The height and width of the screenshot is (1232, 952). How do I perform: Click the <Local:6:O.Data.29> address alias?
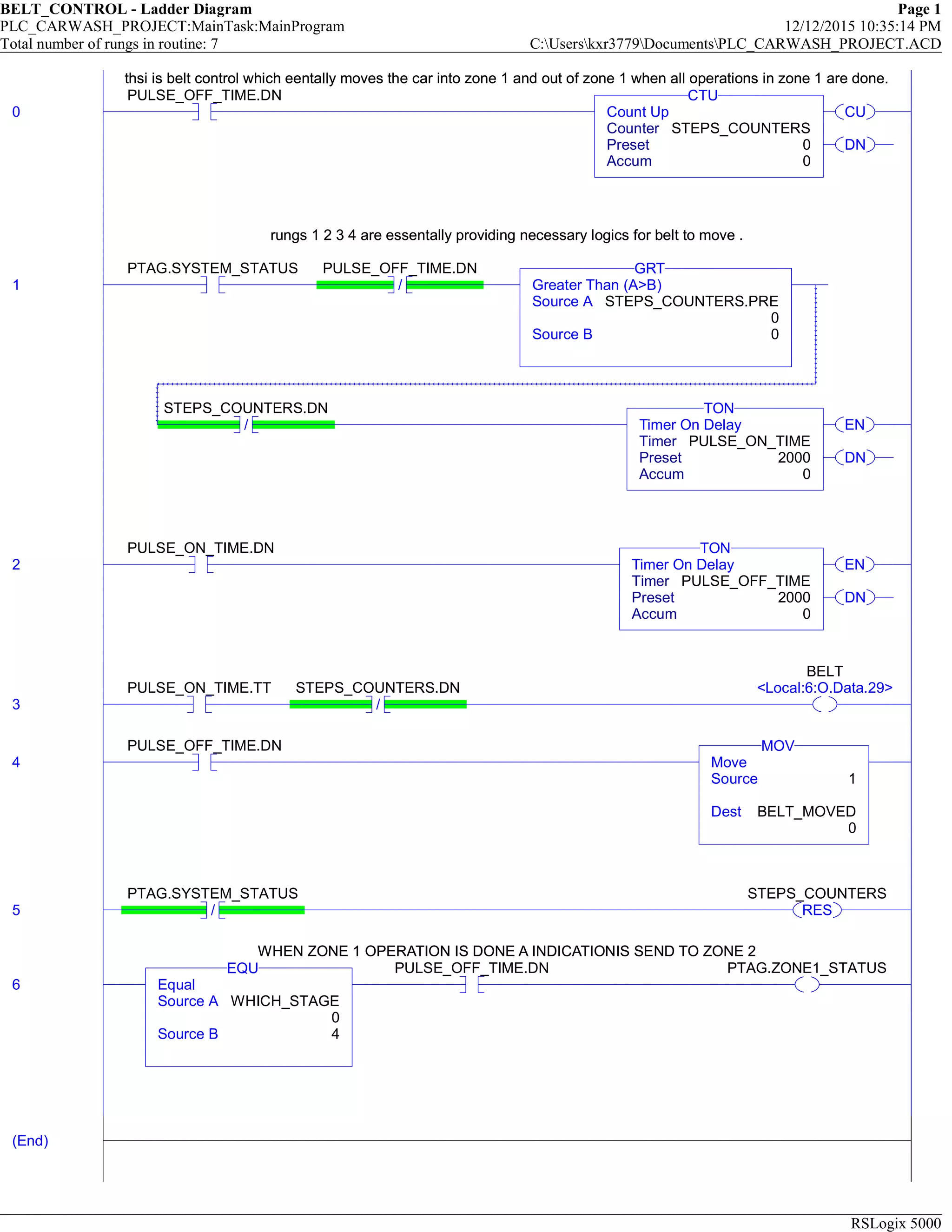825,688
